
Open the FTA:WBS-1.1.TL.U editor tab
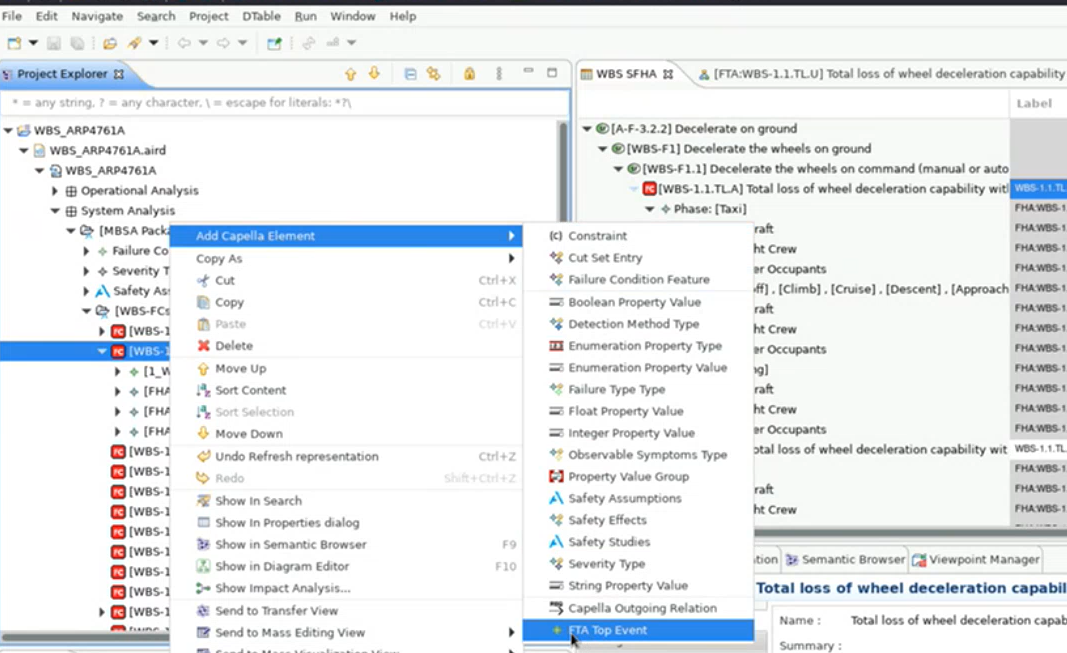coord(882,73)
